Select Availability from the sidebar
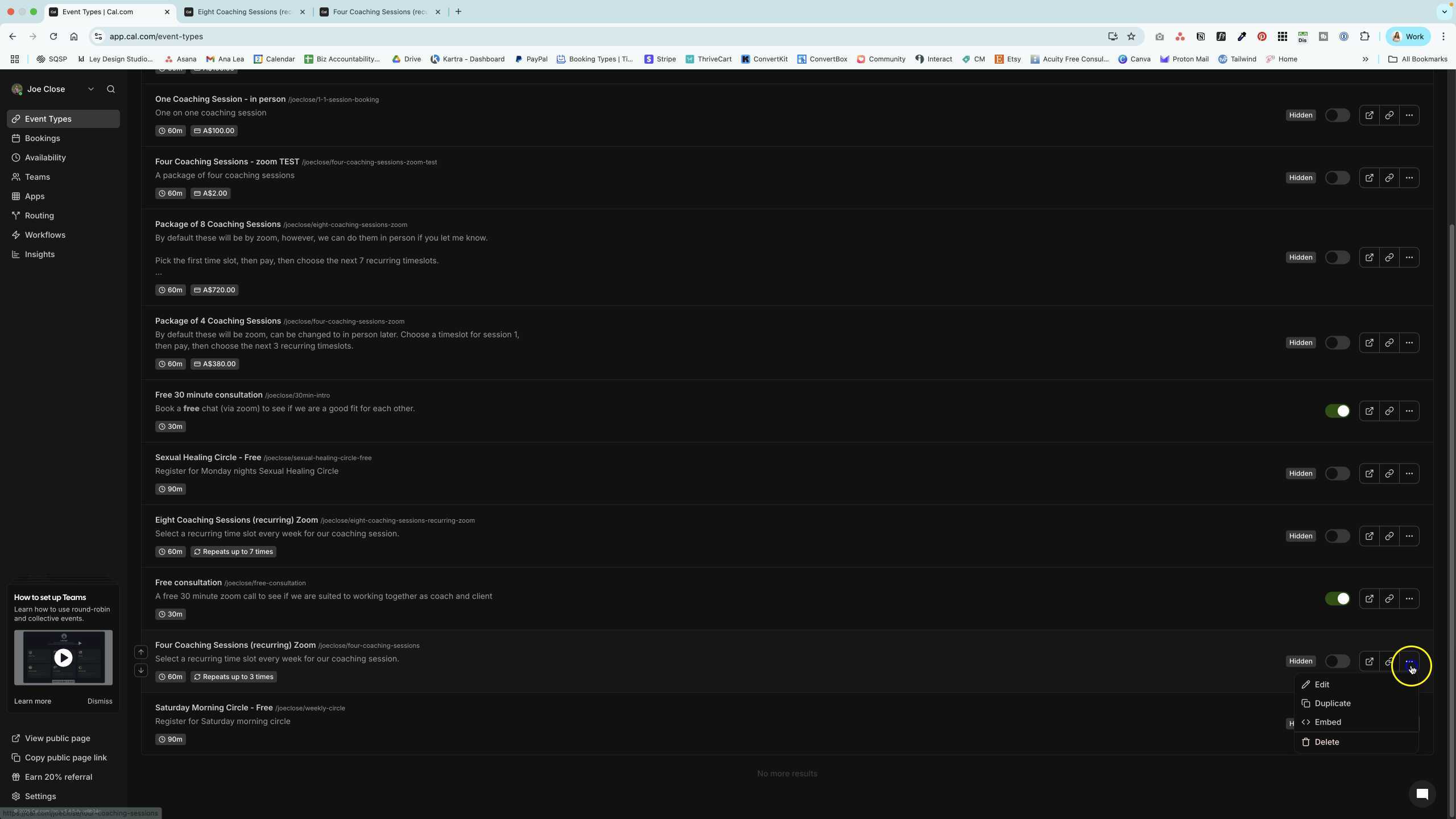The image size is (1456, 819). (x=45, y=158)
